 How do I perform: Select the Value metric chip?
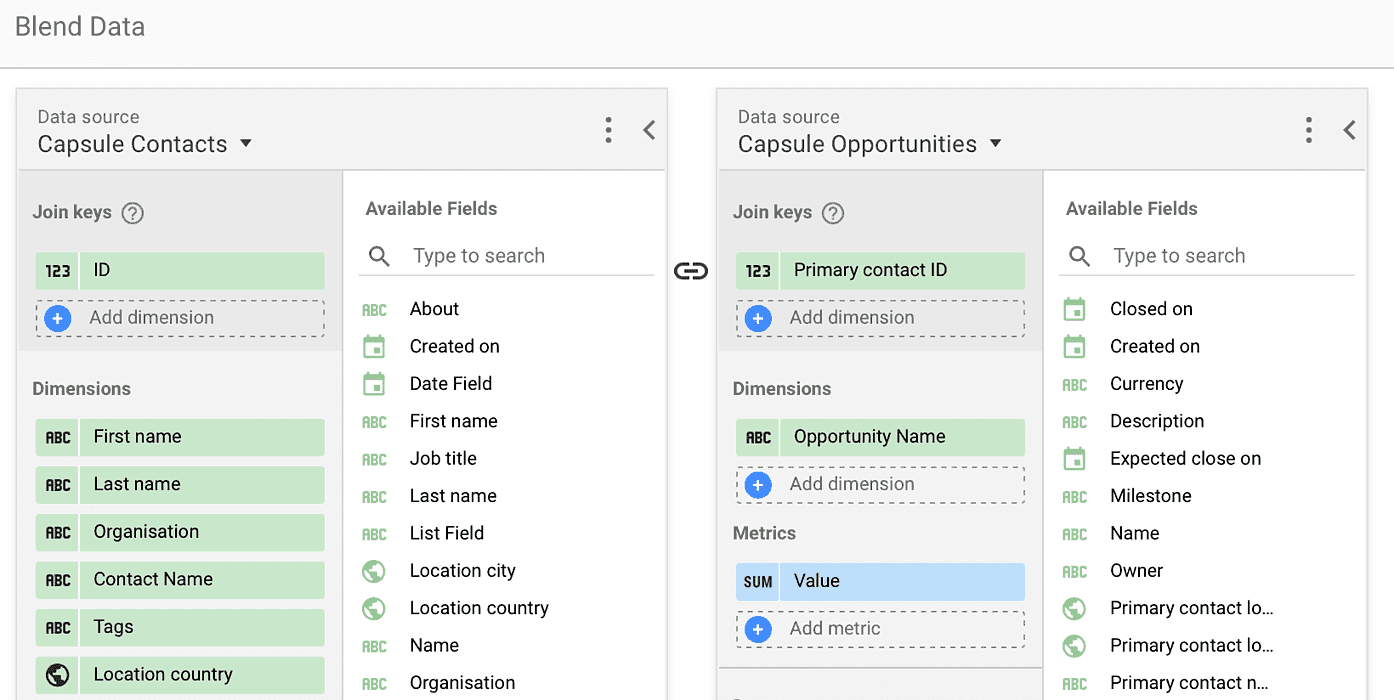(880, 582)
